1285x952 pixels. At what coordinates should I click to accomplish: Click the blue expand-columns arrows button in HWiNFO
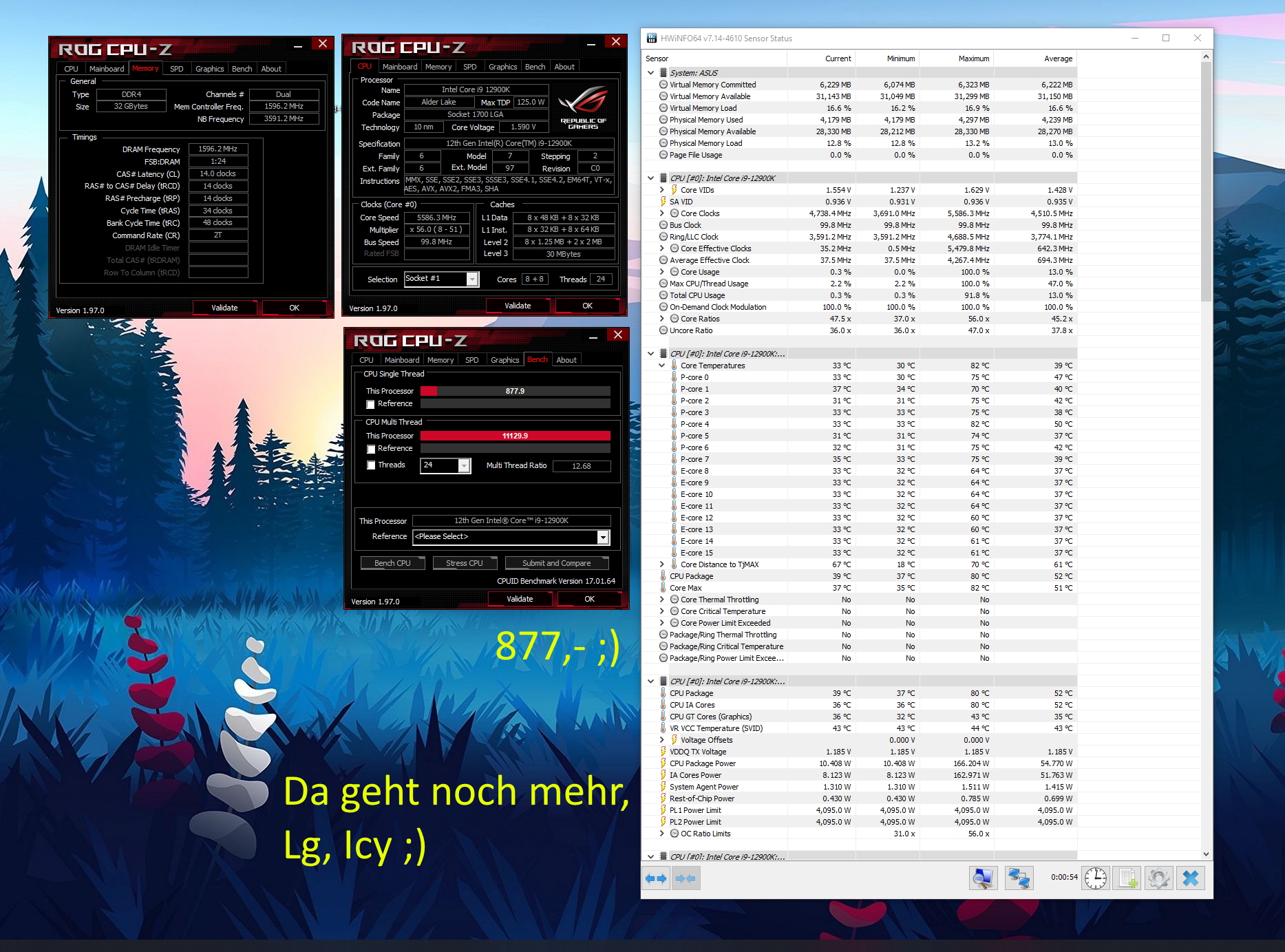click(x=656, y=878)
